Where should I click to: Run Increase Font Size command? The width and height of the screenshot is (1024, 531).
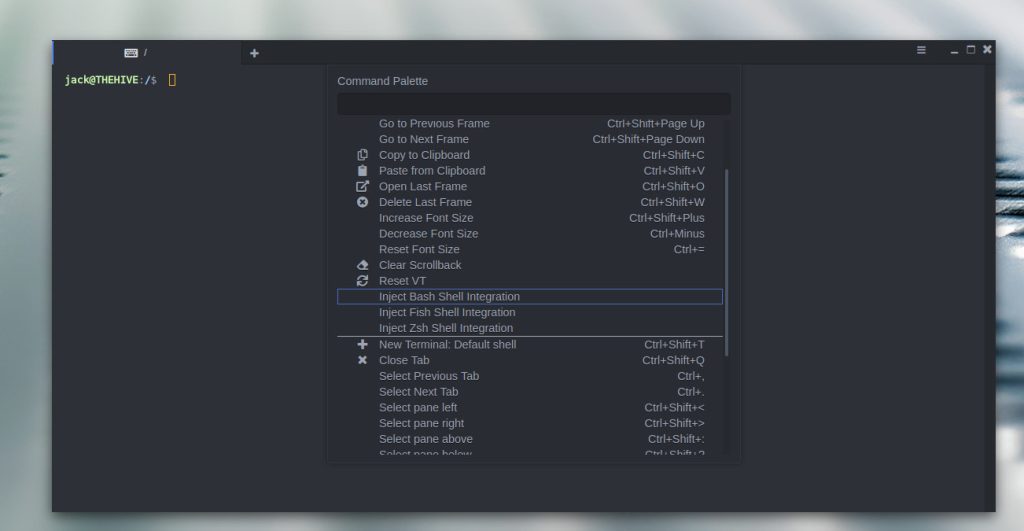click(426, 218)
